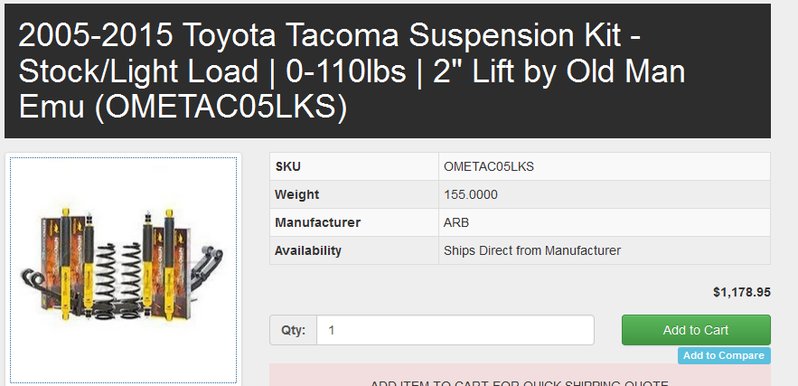Click the dark title banner background
This screenshot has width=798, height=386.
(728, 102)
